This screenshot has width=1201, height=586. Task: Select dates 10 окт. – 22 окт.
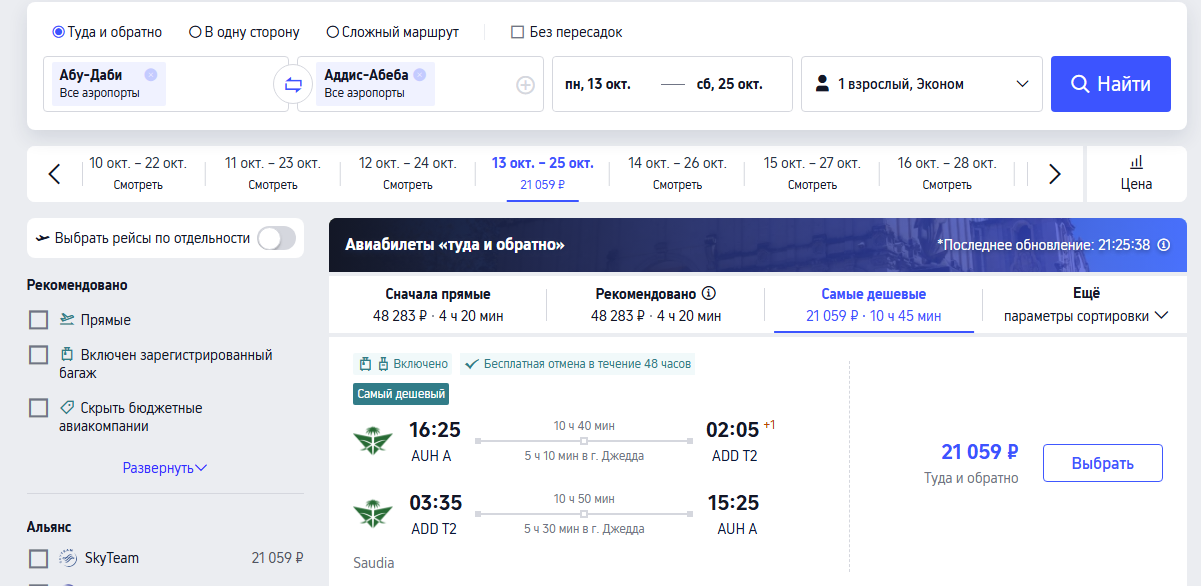(138, 173)
